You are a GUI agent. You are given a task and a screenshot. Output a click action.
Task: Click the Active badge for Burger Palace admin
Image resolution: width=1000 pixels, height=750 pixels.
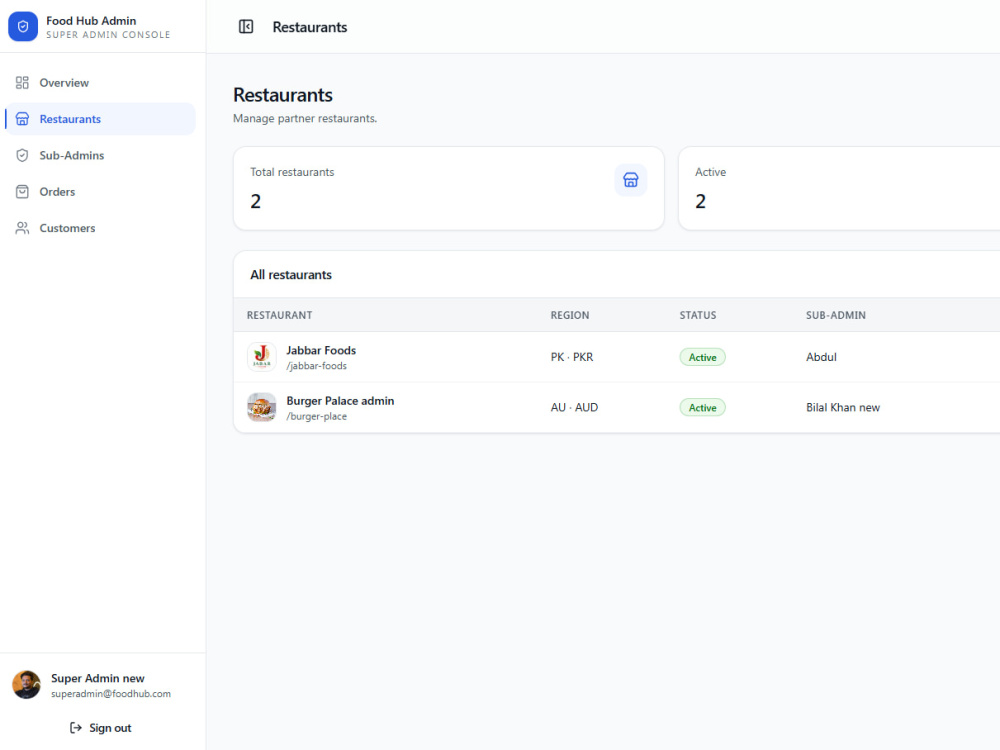pos(702,408)
